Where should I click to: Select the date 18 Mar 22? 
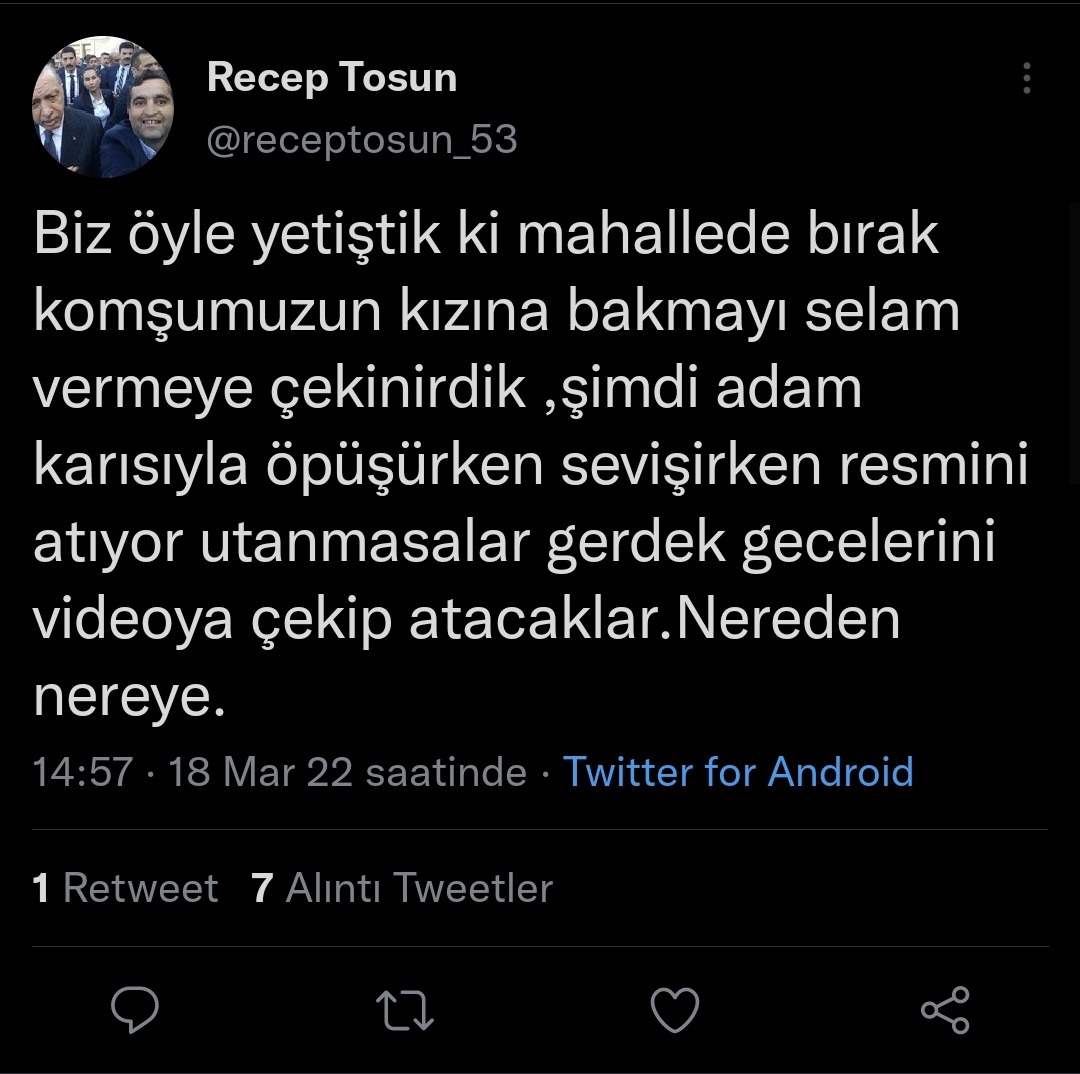coord(260,772)
